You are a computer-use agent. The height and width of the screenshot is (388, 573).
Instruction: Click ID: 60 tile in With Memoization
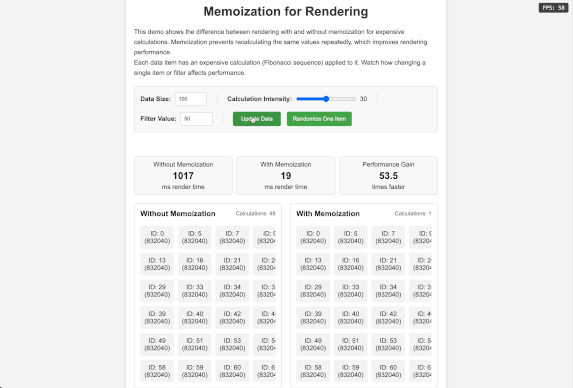click(x=388, y=371)
